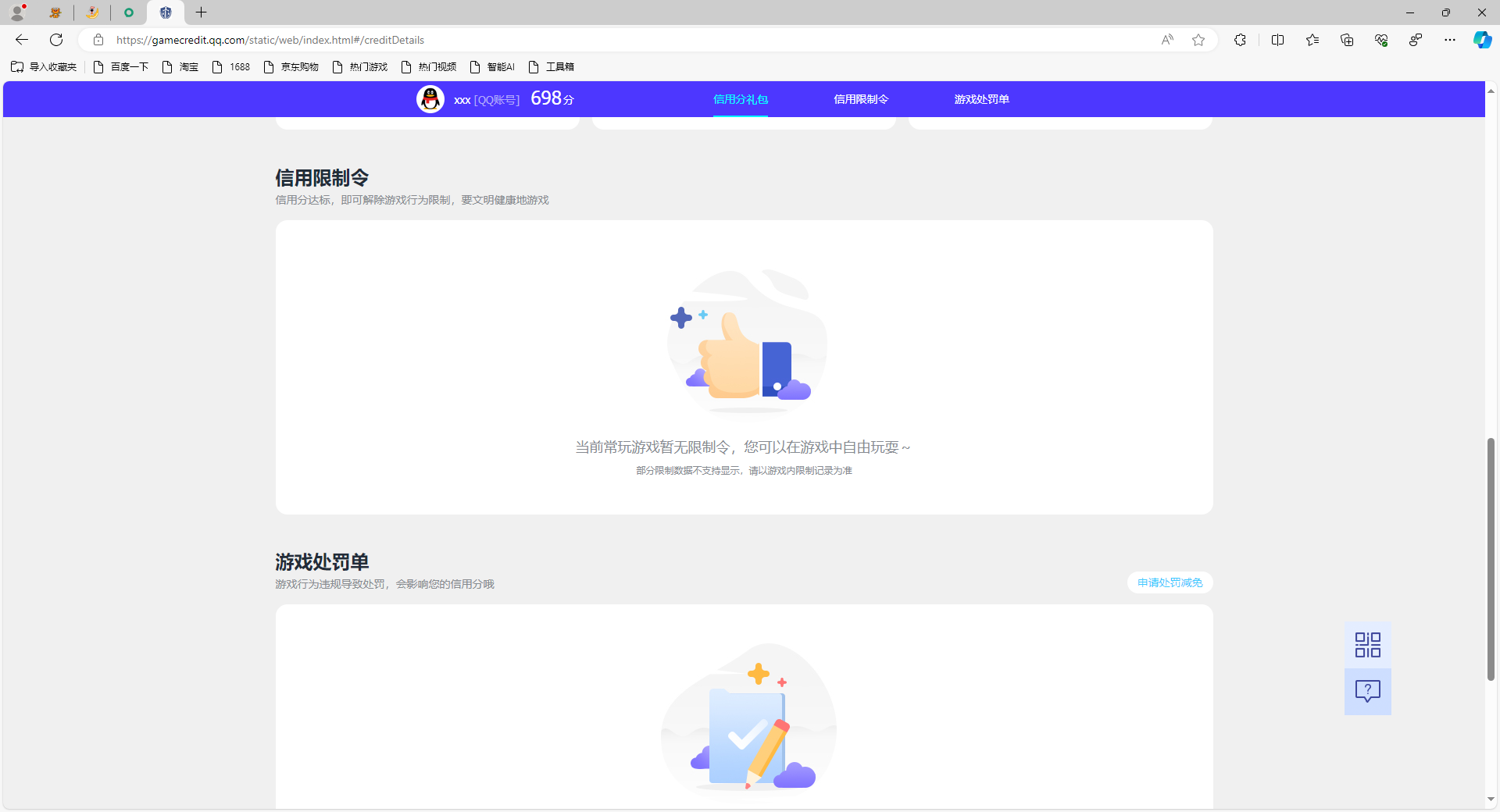The height and width of the screenshot is (812, 1500).
Task: Open 热门视频 bookmark
Action: pos(429,67)
